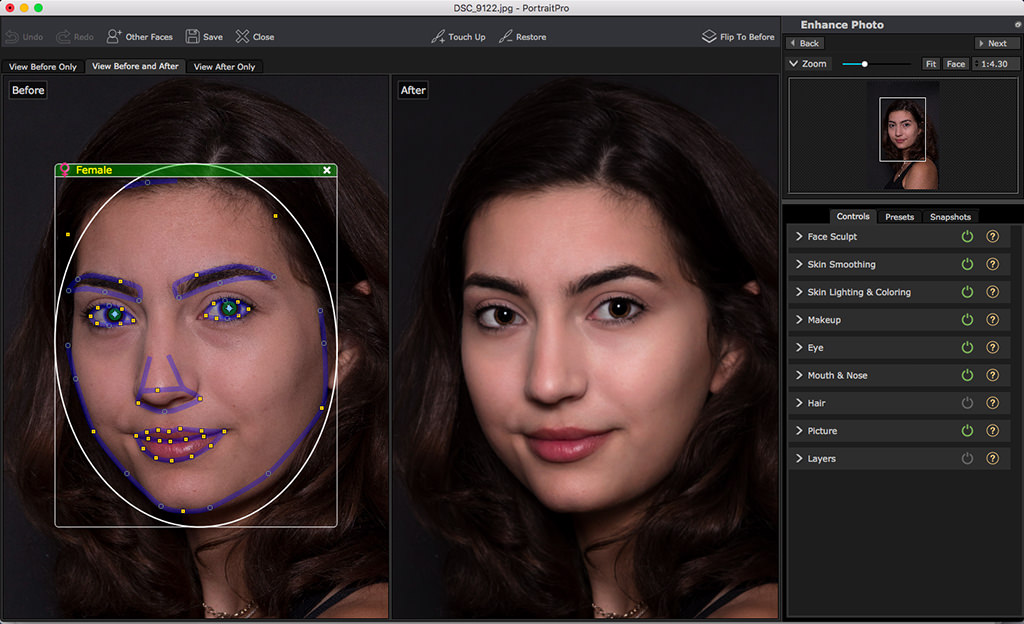Collapse the Zoom section
The image size is (1024, 624).
coord(793,63)
